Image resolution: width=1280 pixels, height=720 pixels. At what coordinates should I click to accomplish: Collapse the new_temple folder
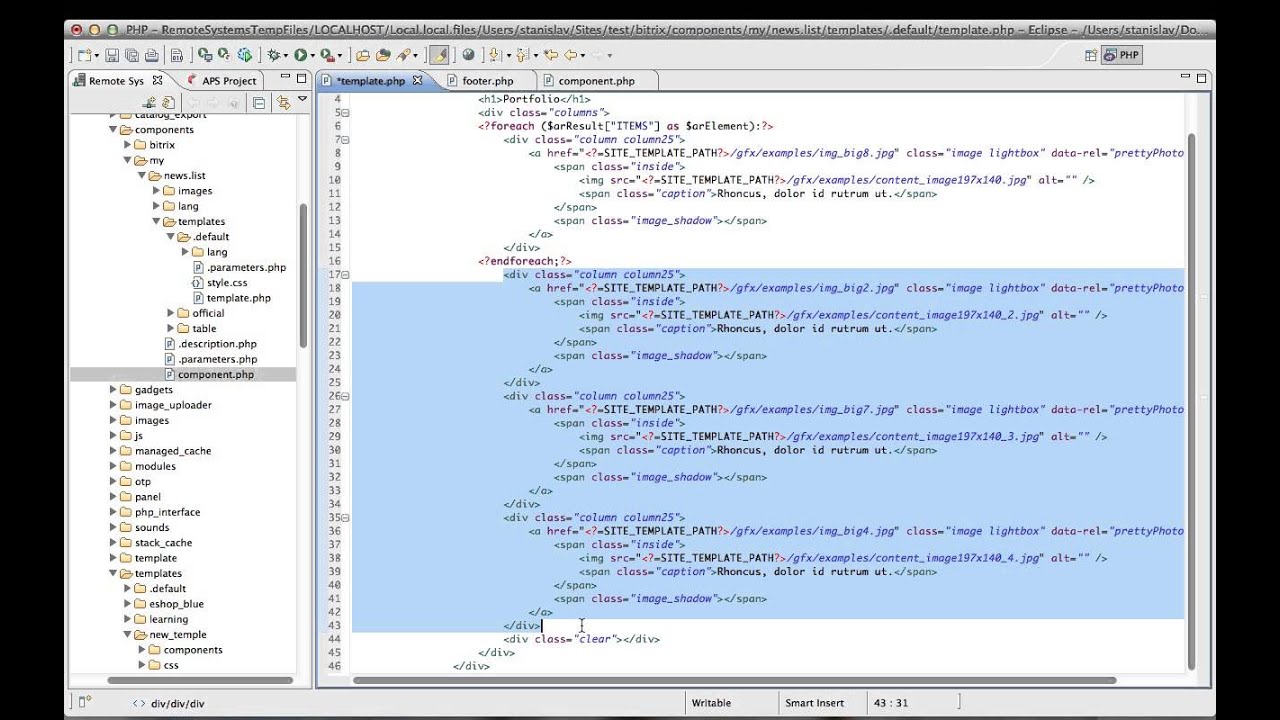pyautogui.click(x=128, y=634)
